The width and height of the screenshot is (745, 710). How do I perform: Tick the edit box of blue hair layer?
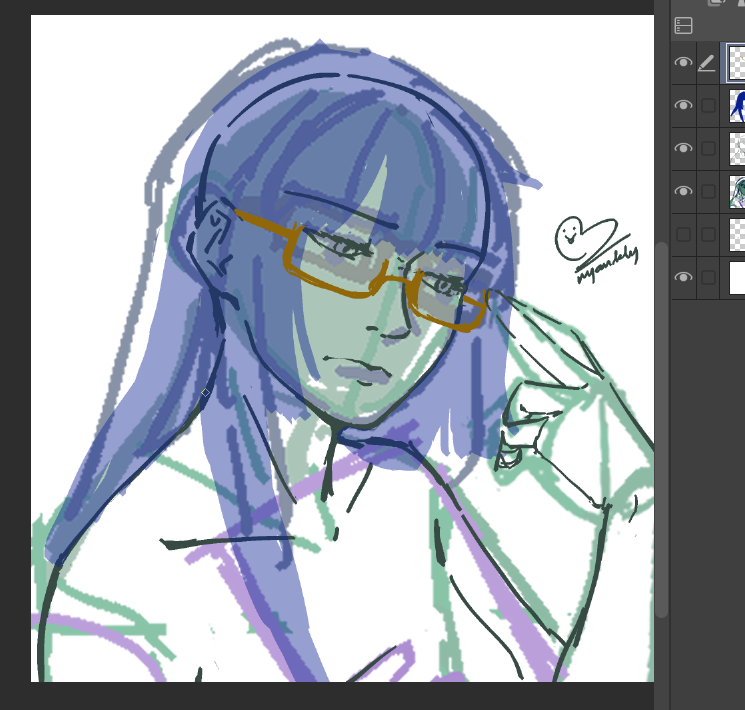(x=708, y=106)
